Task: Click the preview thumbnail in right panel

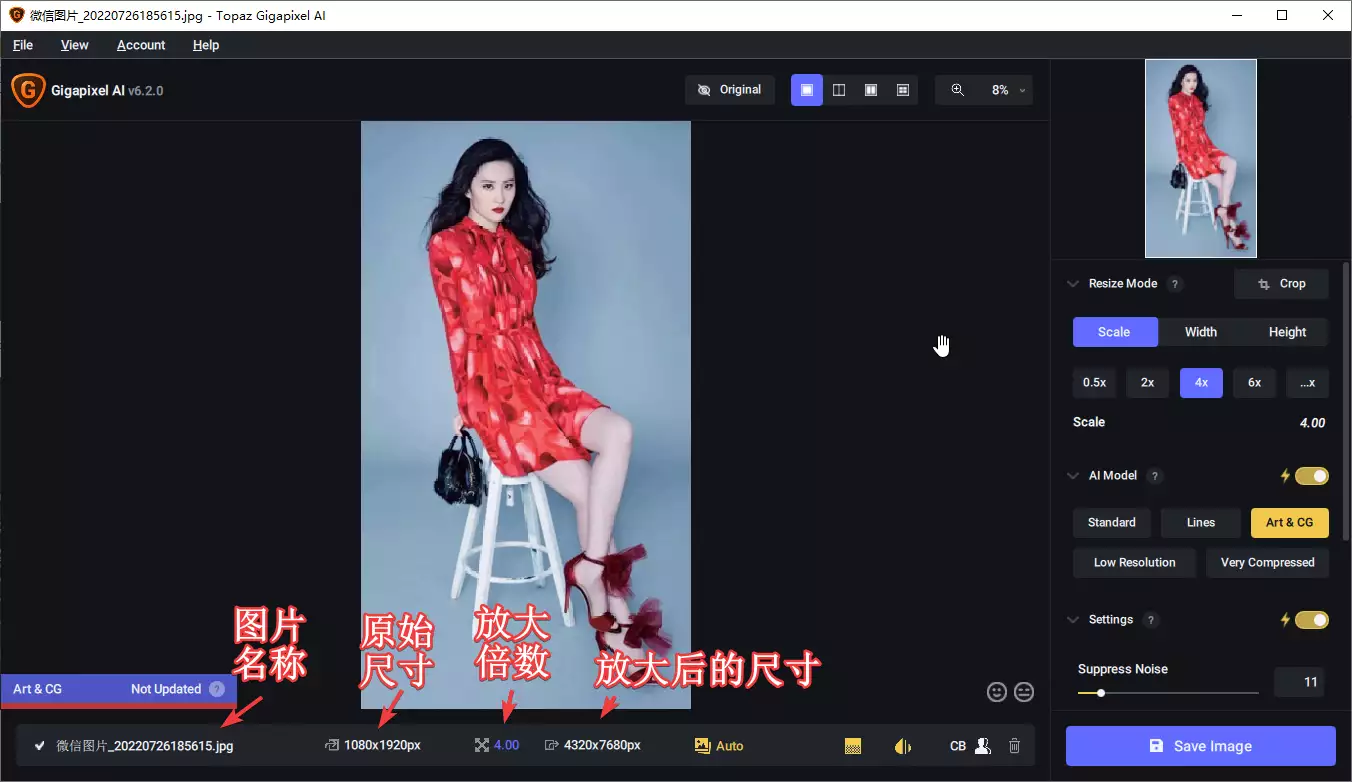Action: (x=1201, y=158)
